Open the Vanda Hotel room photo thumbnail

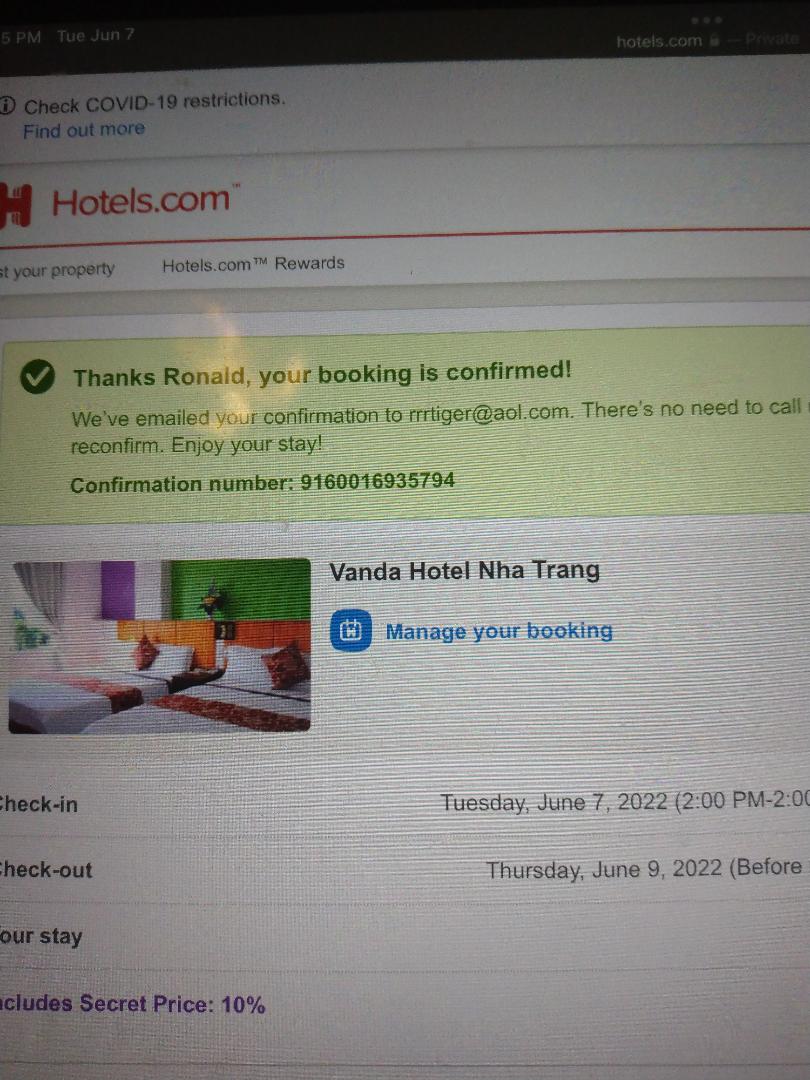pos(159,645)
